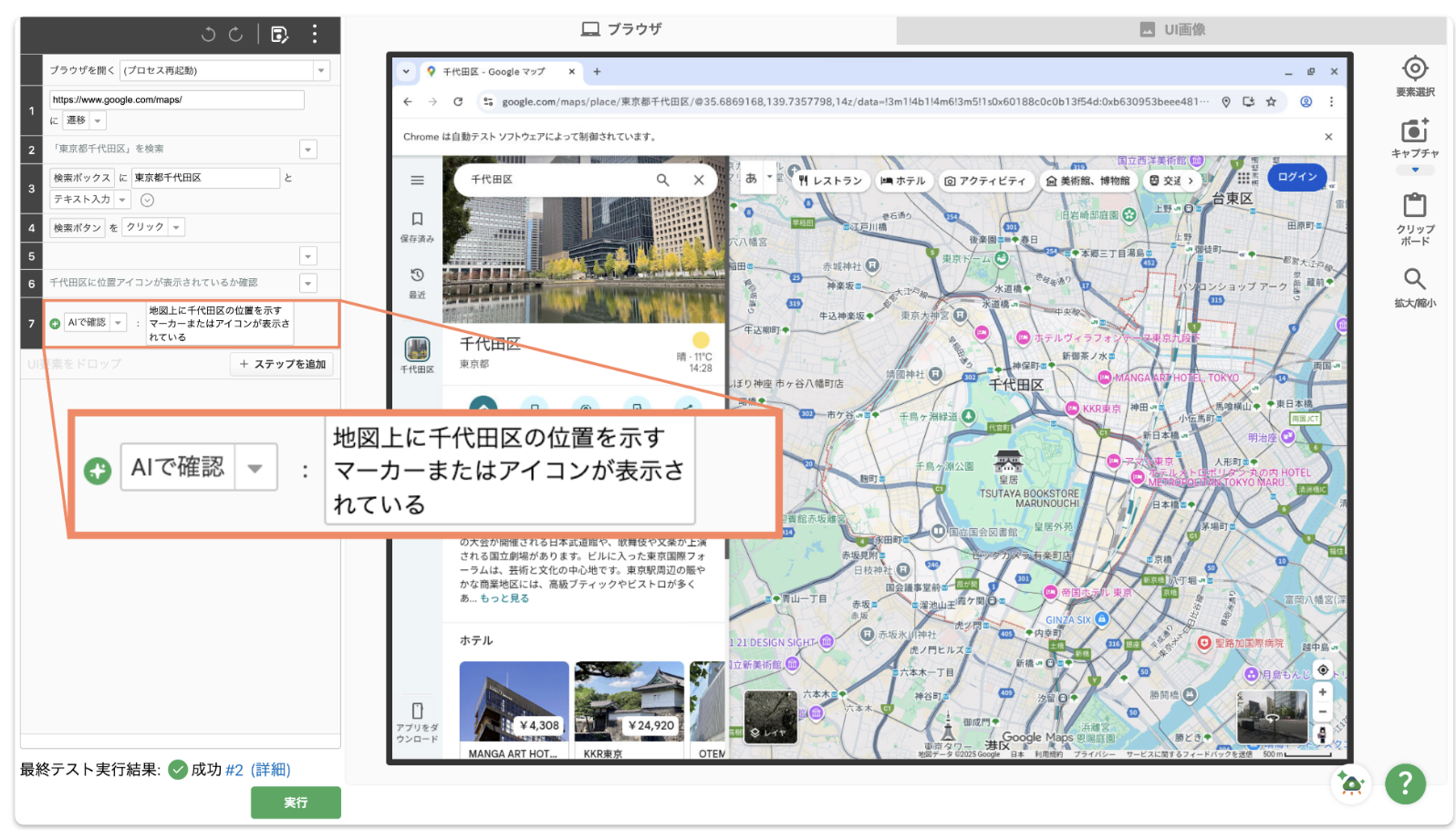Click the save test case icon

(x=279, y=35)
